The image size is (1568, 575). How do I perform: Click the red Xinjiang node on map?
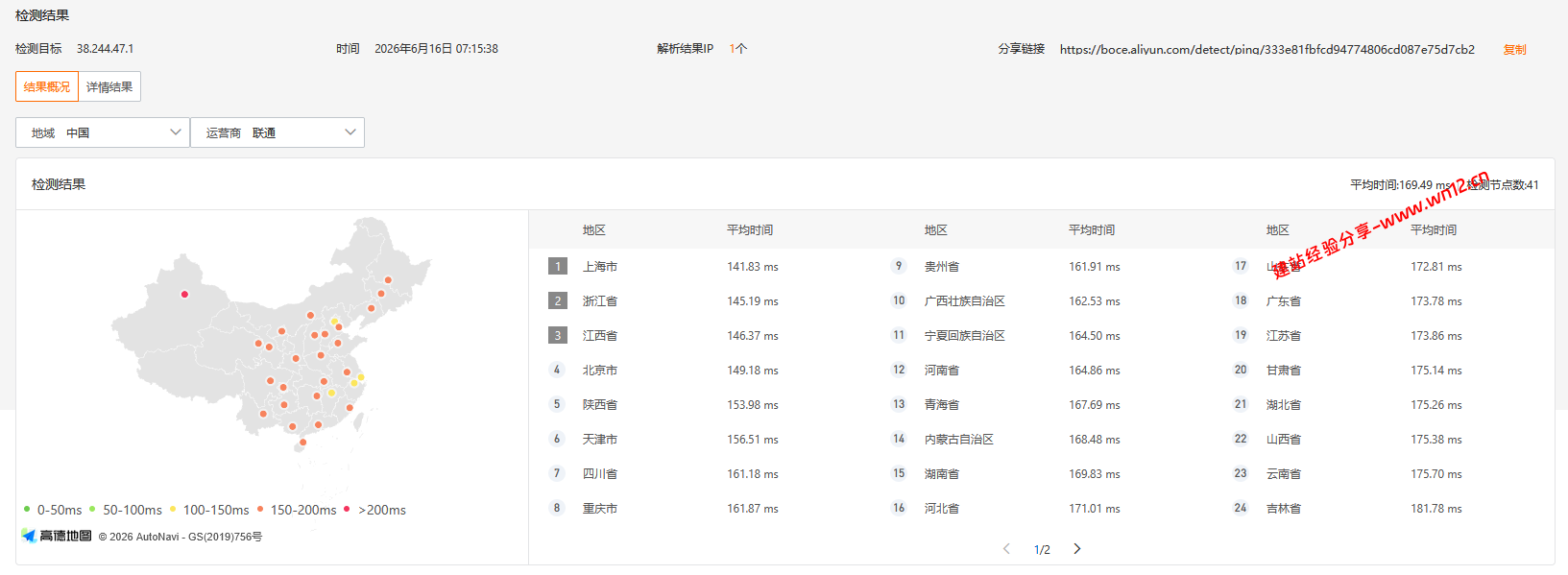click(x=184, y=295)
